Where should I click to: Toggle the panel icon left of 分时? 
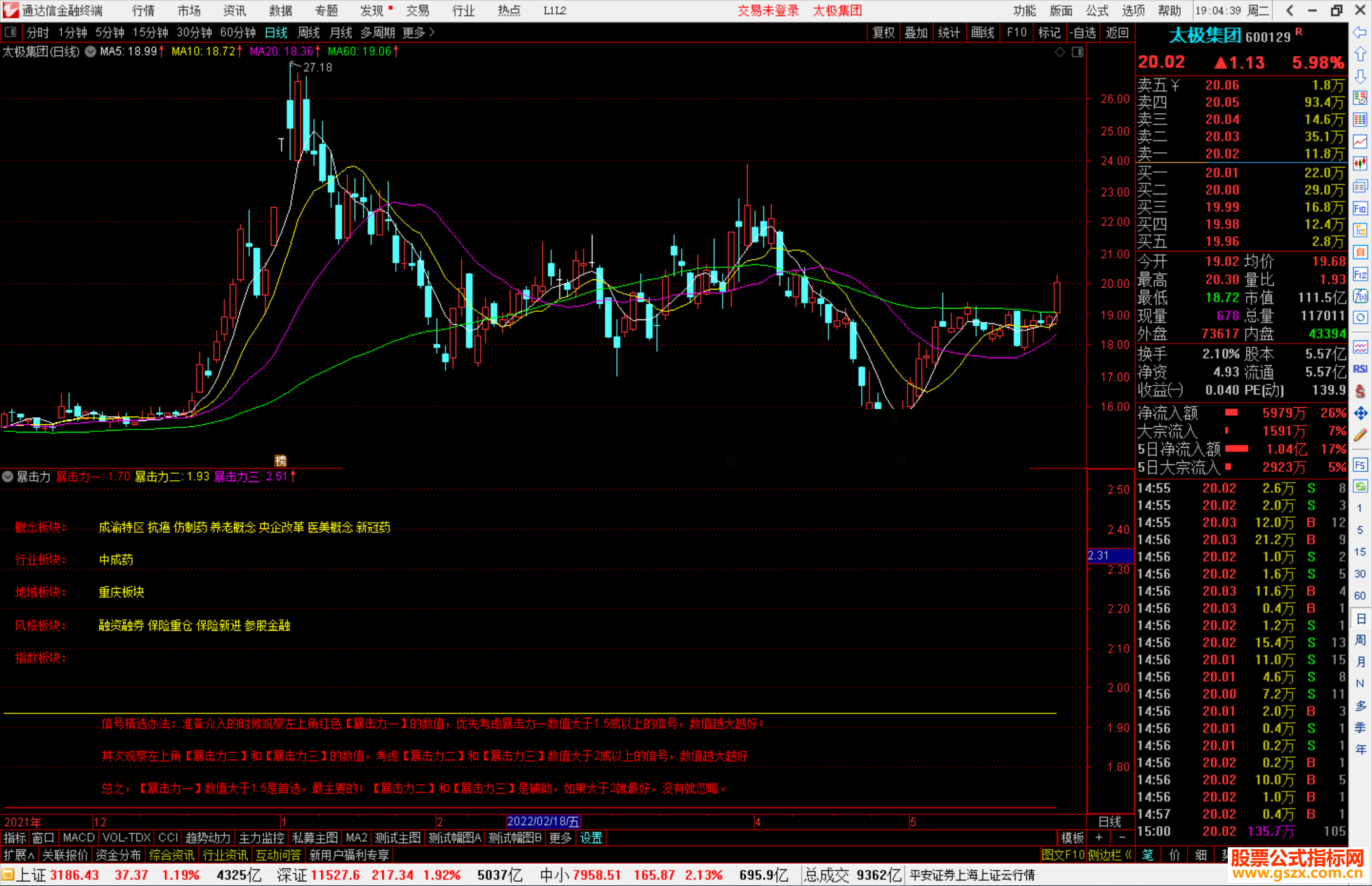pyautogui.click(x=11, y=32)
